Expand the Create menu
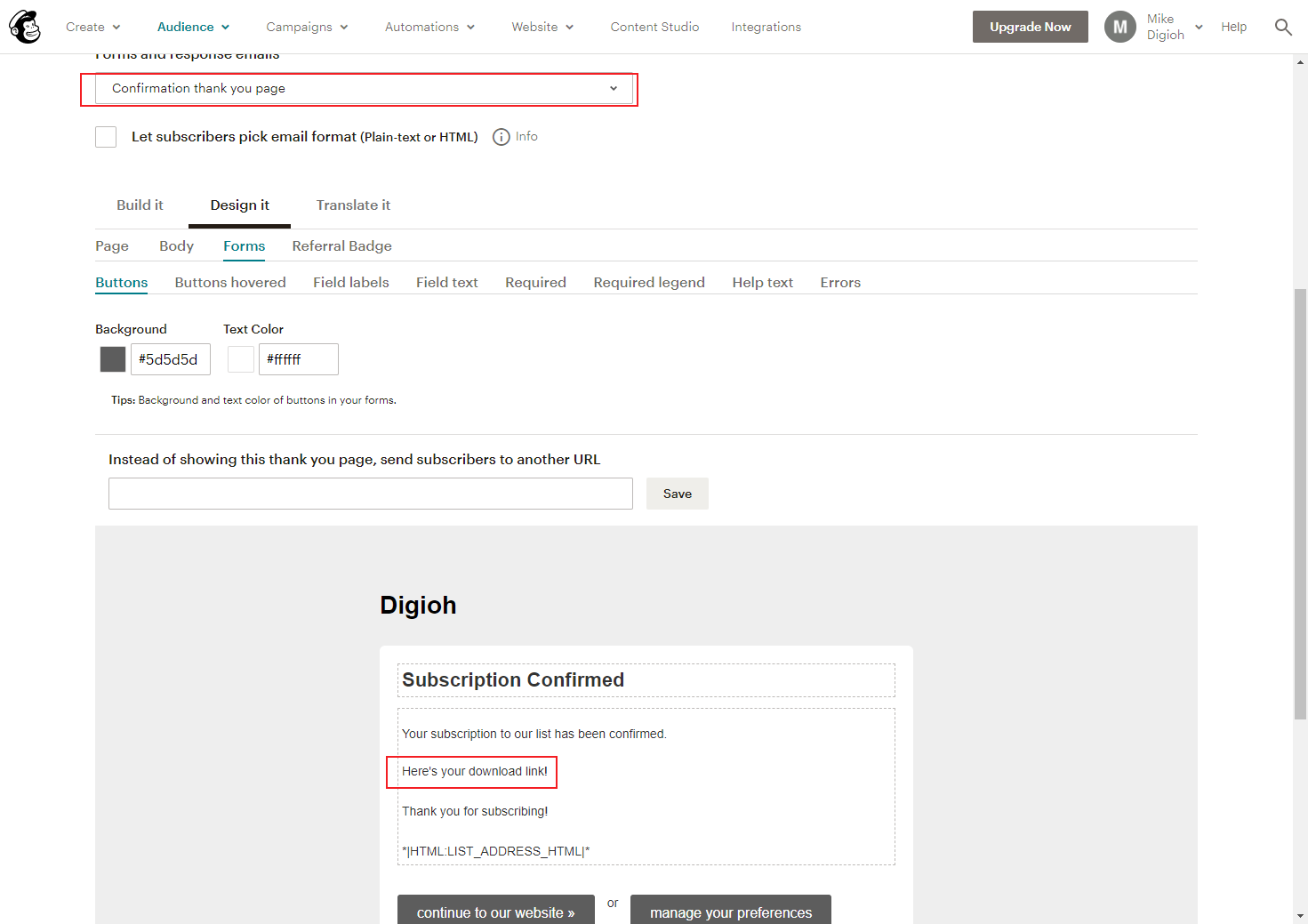The width and height of the screenshot is (1308, 924). click(92, 27)
